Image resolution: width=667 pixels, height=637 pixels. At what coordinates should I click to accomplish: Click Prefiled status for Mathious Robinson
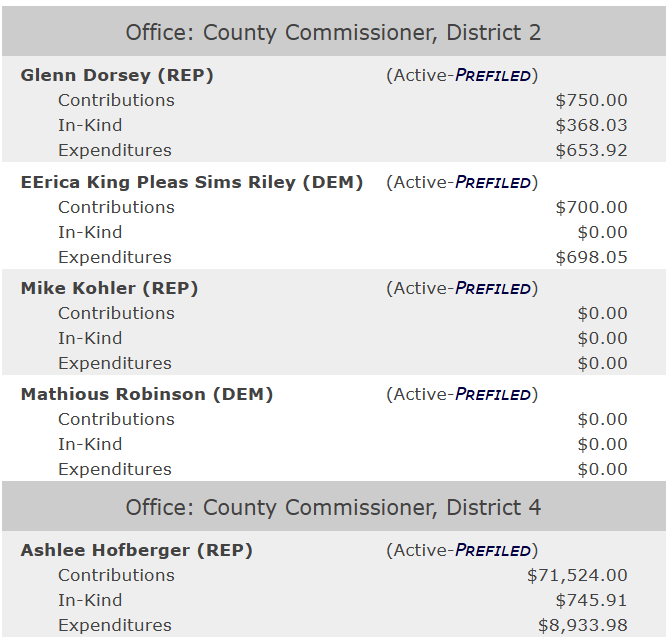pyautogui.click(x=493, y=394)
